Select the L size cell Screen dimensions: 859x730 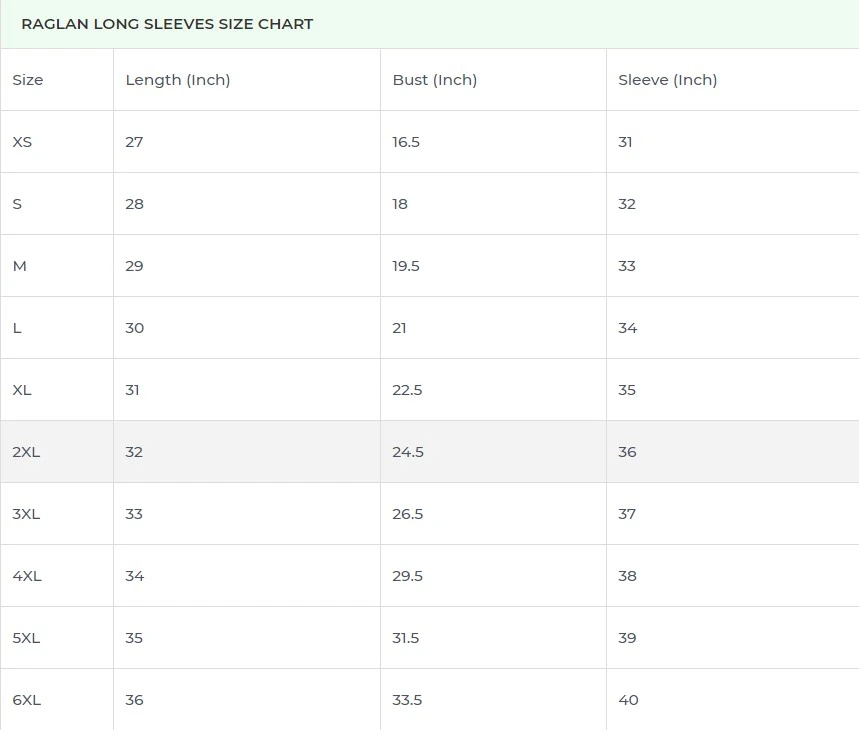point(17,328)
